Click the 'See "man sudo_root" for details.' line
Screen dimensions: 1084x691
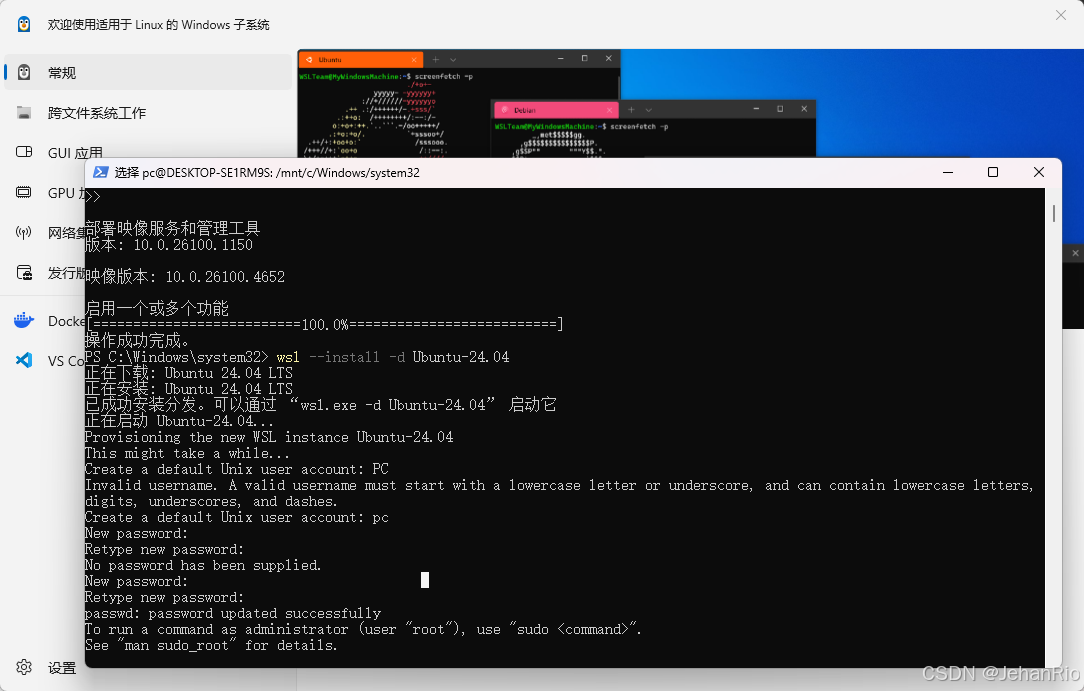211,645
